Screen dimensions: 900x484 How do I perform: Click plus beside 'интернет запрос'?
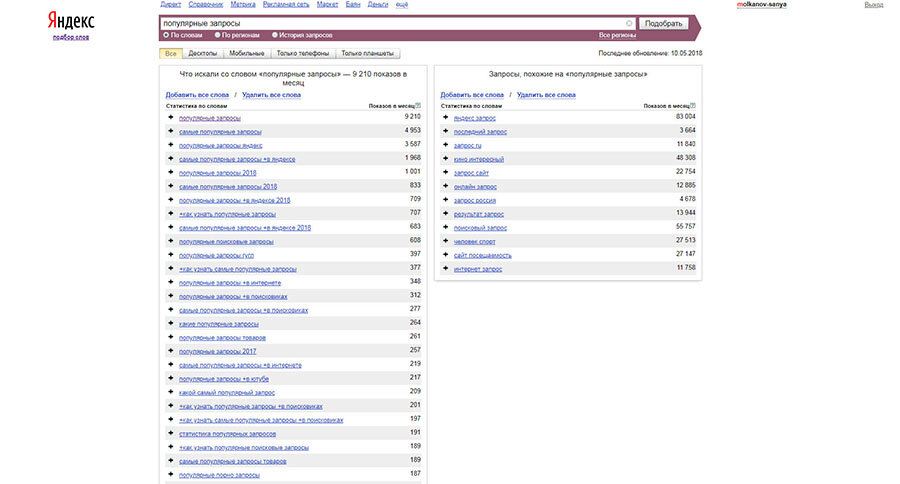pyautogui.click(x=445, y=268)
